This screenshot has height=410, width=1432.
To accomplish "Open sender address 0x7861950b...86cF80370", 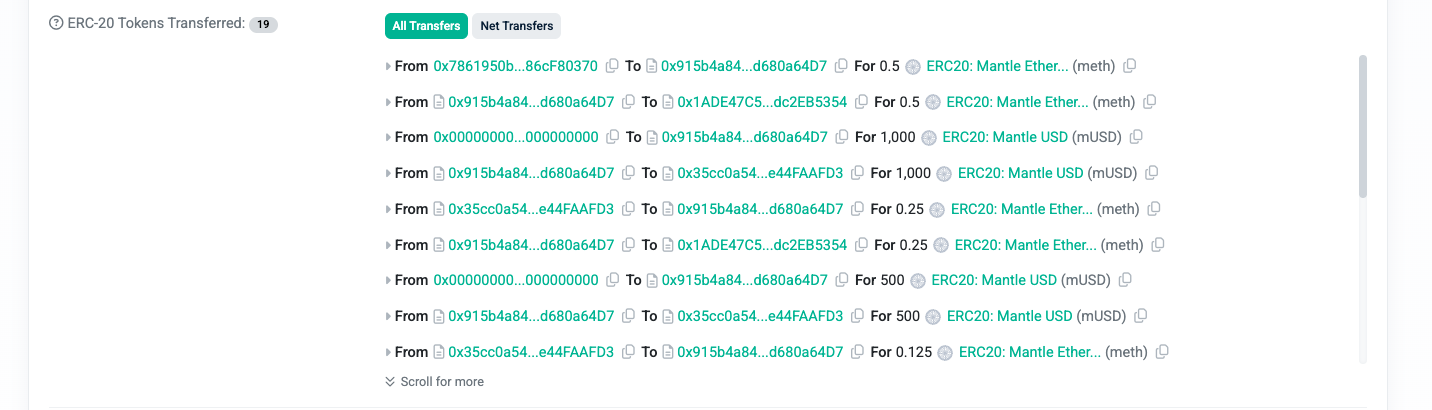I will pyautogui.click(x=515, y=66).
